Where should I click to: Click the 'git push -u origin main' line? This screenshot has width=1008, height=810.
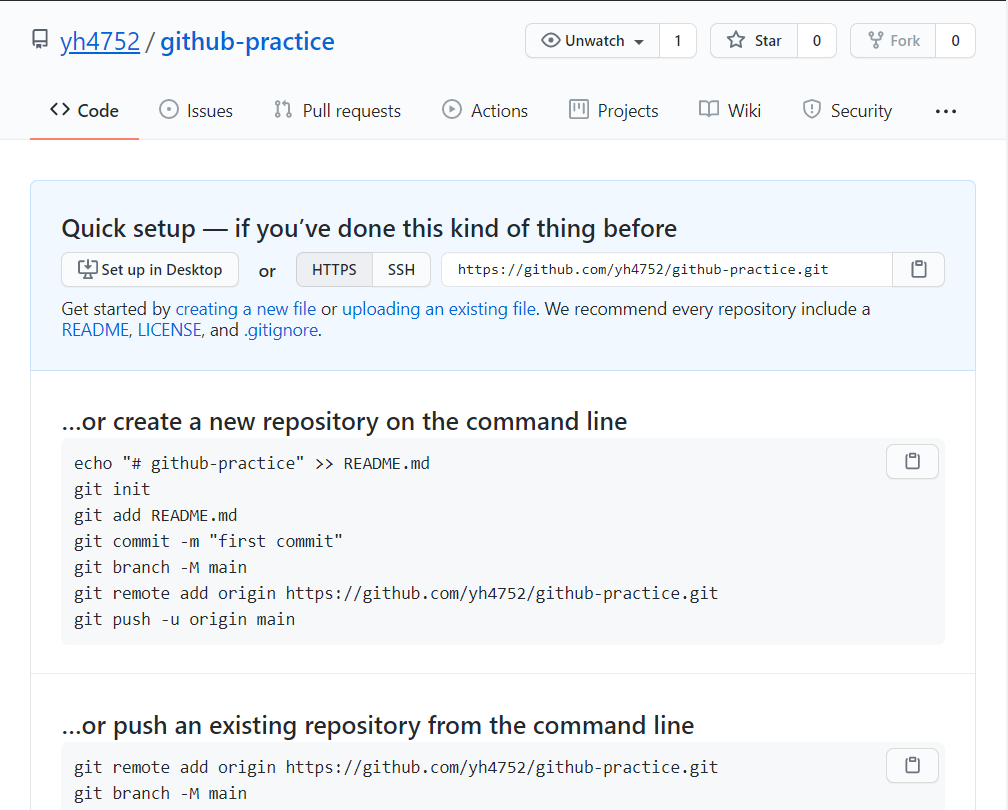click(x=184, y=620)
